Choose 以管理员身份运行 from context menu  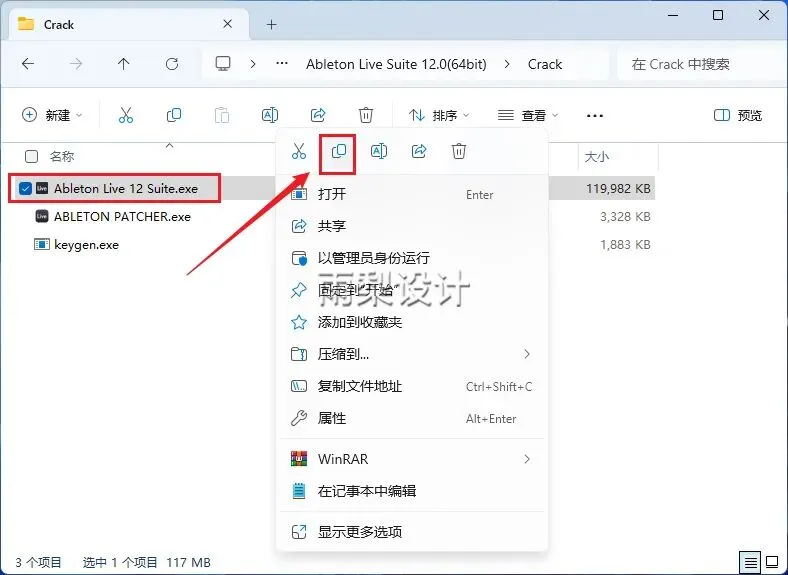tap(412, 258)
